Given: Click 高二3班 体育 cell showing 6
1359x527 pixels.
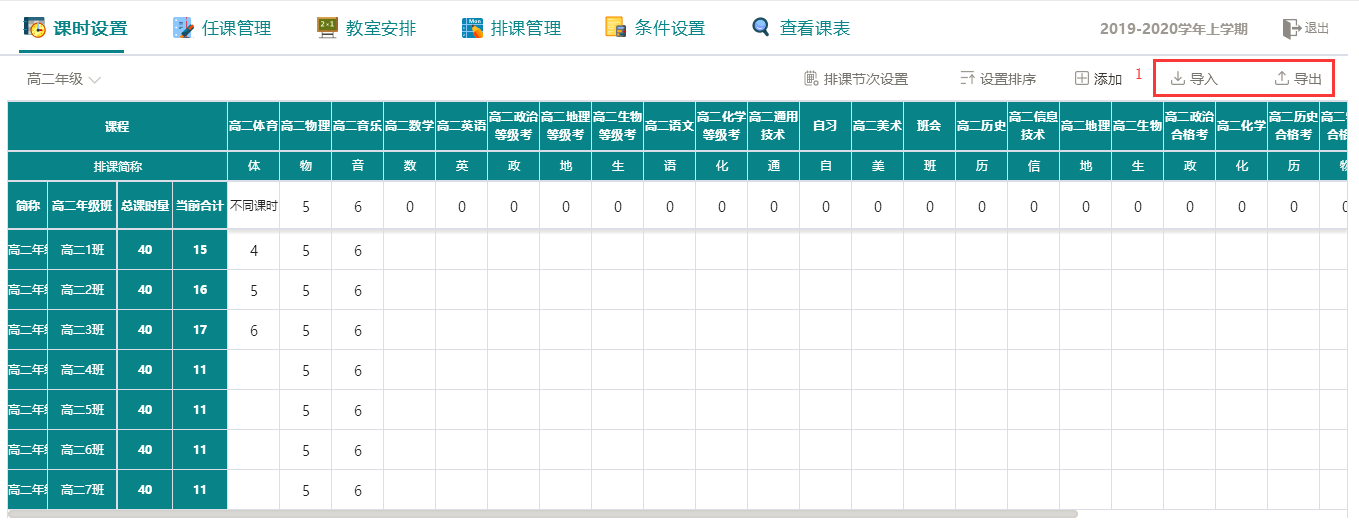Looking at the screenshot, I should tap(254, 330).
